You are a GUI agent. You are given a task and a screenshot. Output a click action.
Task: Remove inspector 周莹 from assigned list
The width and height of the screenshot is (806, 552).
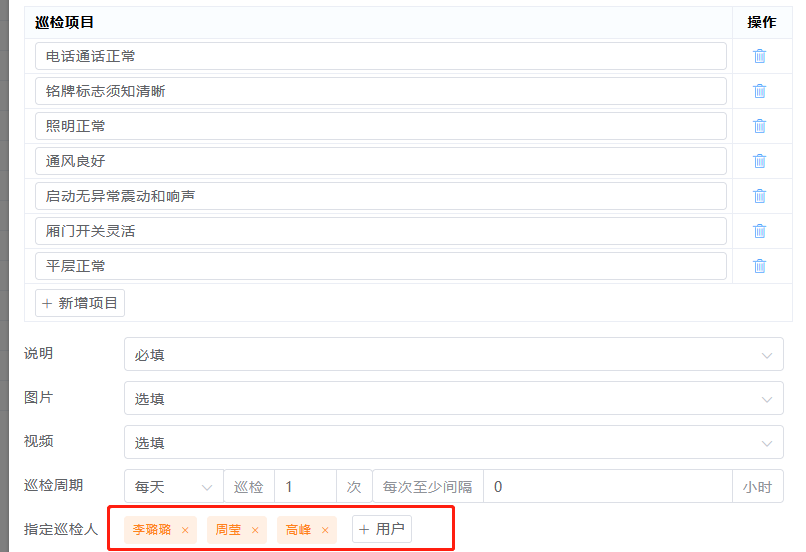tap(255, 530)
